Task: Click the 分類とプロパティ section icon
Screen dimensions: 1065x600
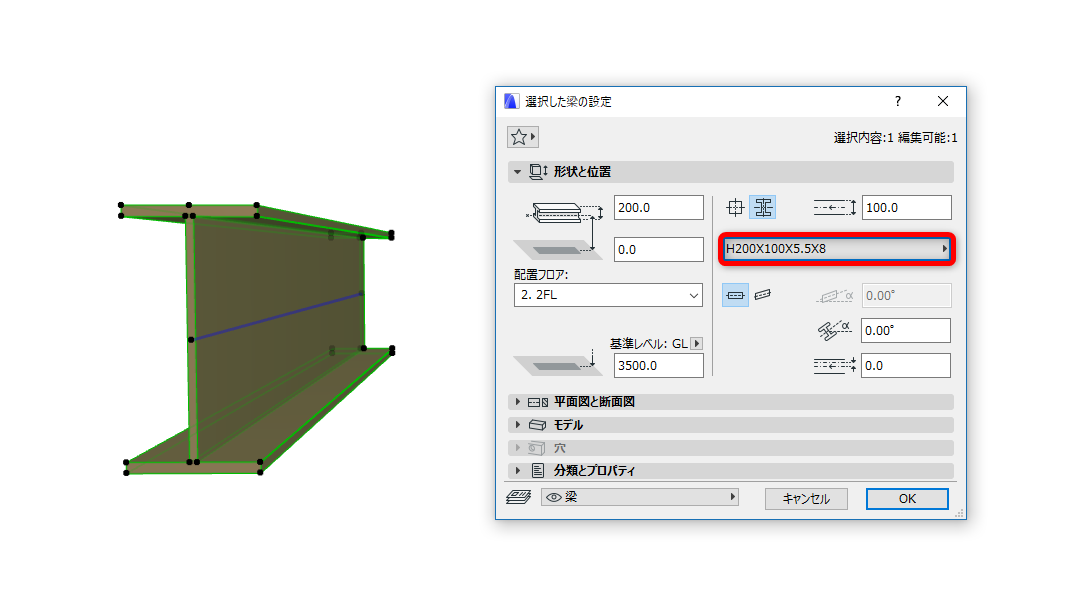Action: (x=538, y=470)
